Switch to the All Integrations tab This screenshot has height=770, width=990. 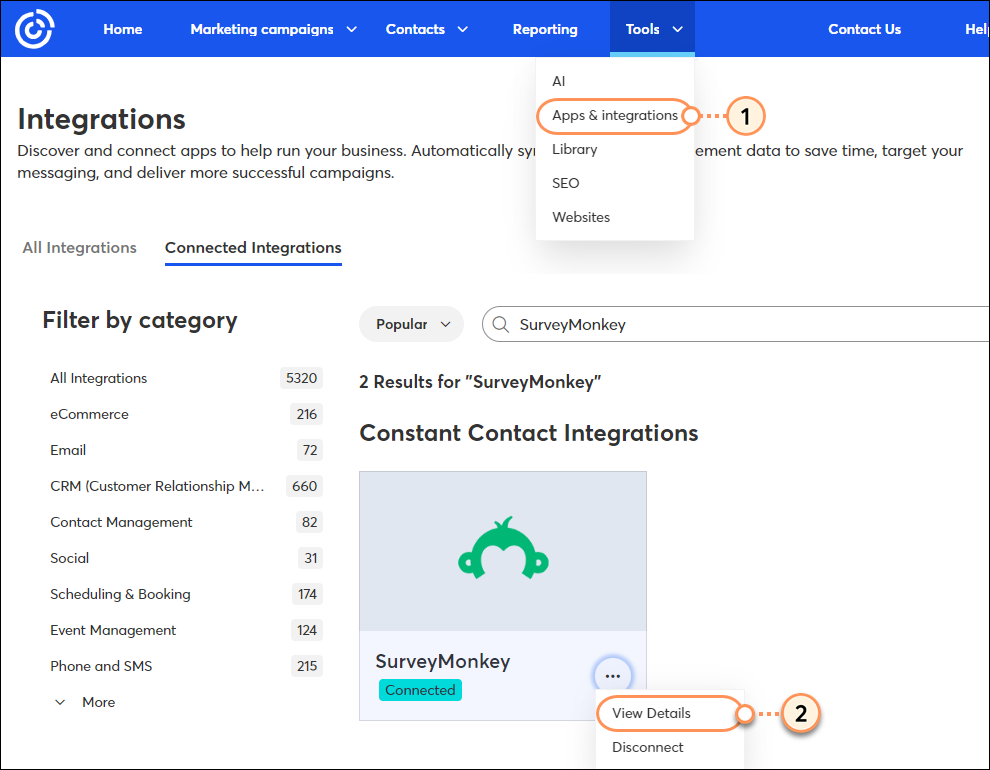pos(79,247)
